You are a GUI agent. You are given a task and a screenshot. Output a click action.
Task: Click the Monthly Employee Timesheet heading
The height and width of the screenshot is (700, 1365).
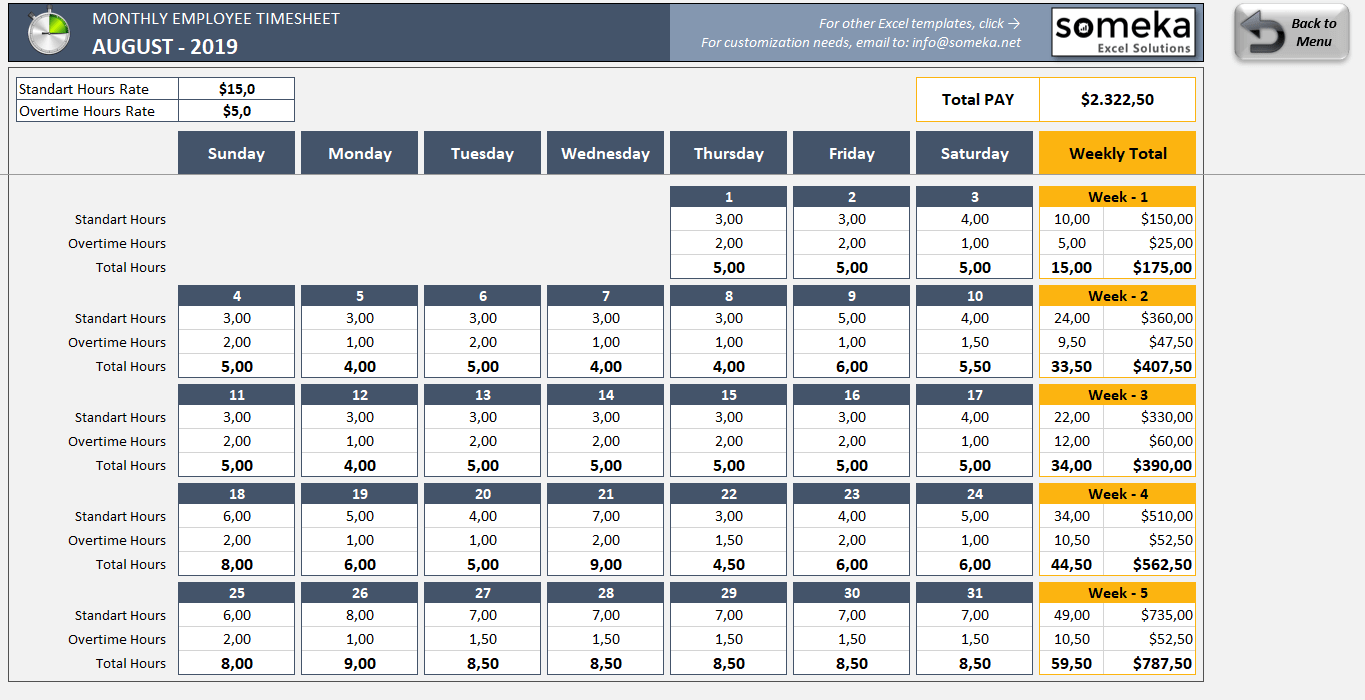(216, 19)
